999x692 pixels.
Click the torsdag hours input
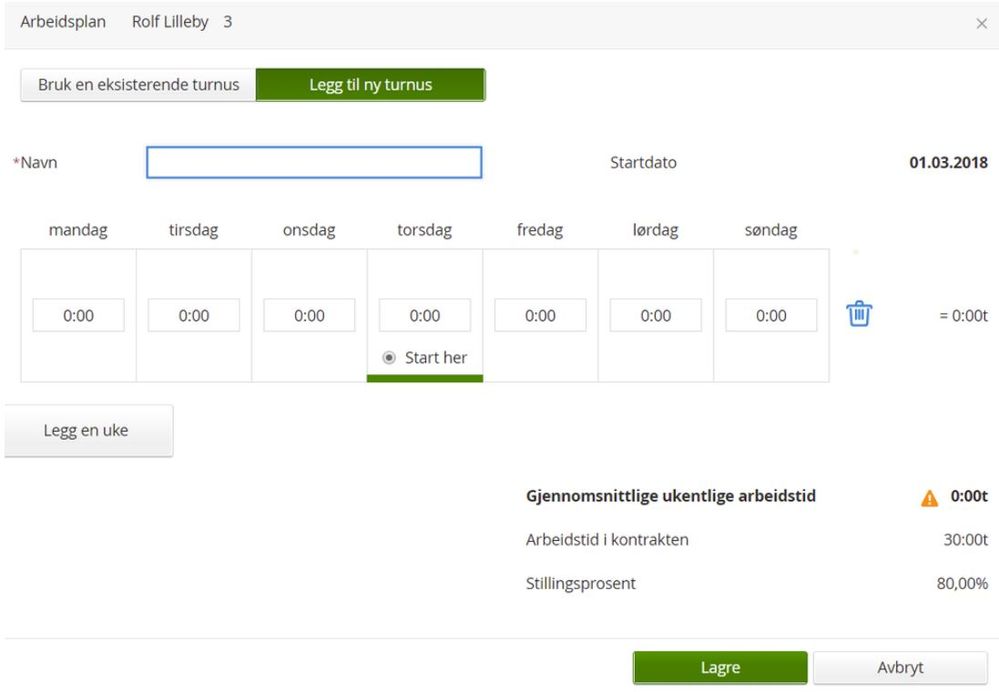pos(425,315)
